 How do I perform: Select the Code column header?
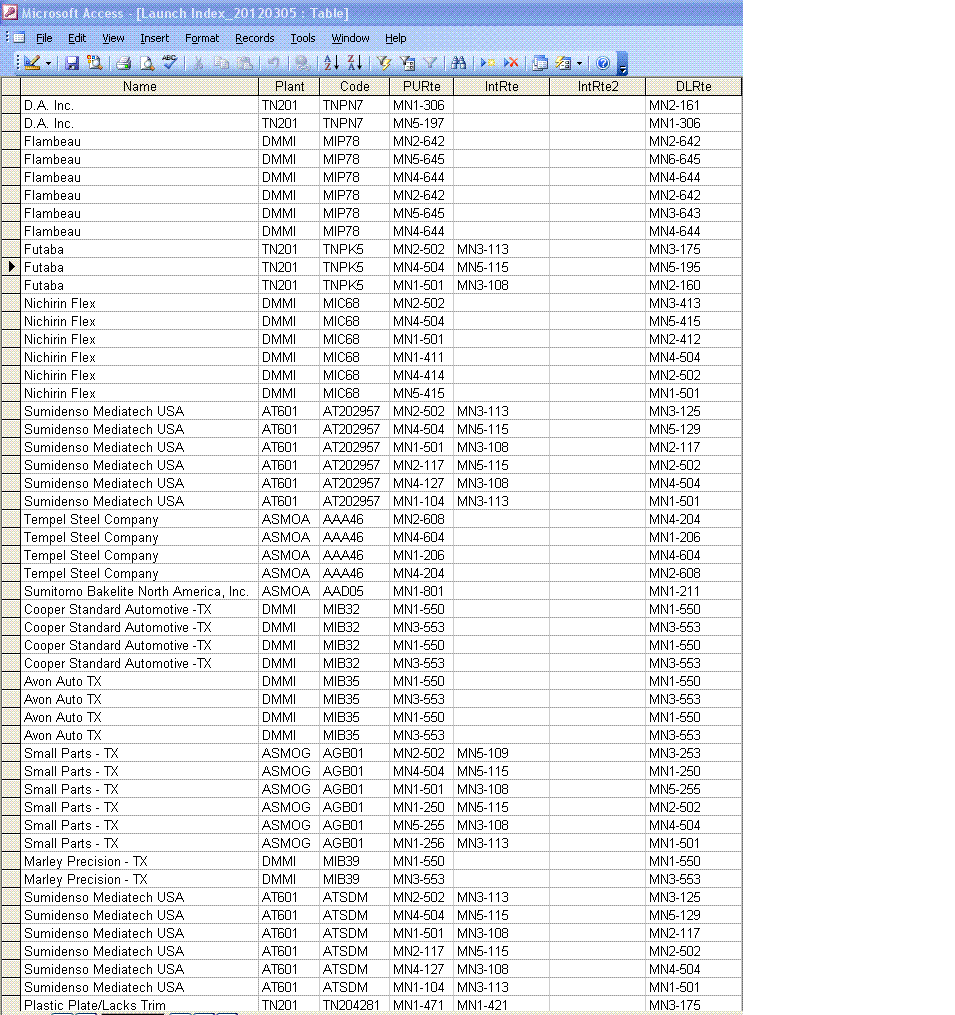pyautogui.click(x=355, y=86)
